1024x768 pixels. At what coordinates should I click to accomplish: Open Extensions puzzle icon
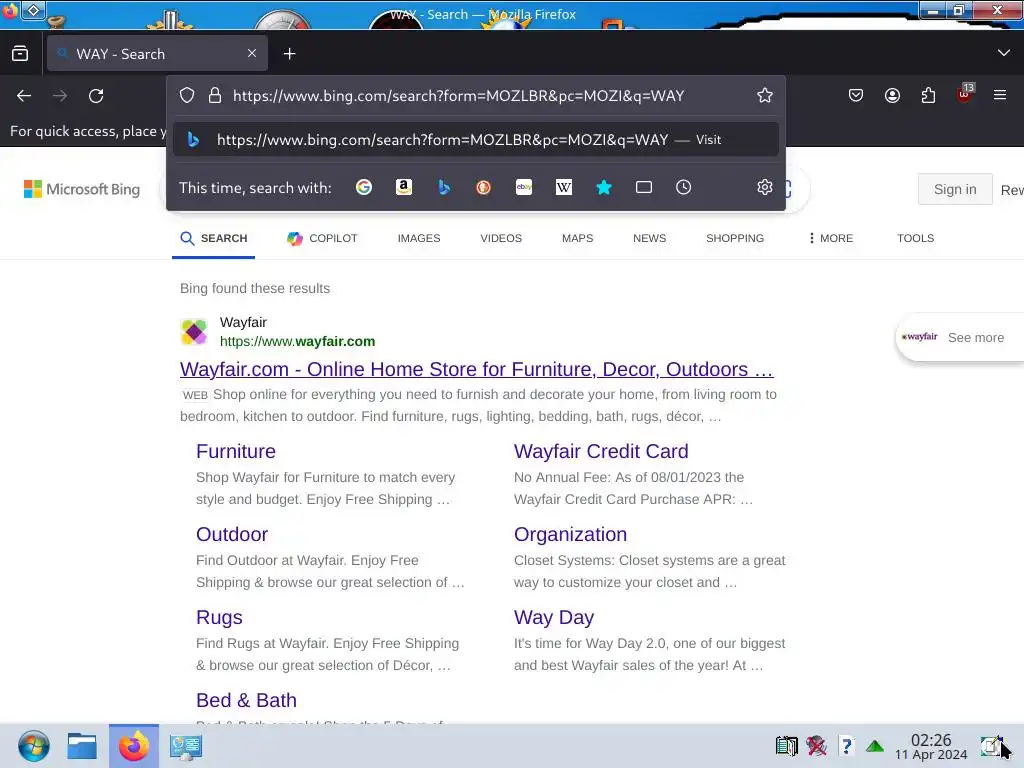pos(928,95)
